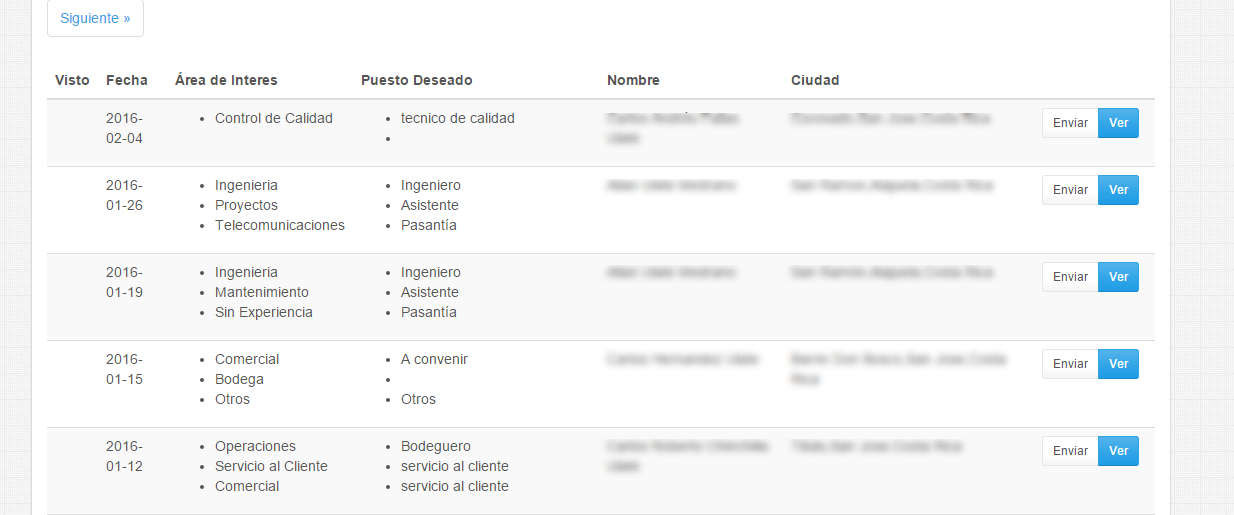Send the 2016-01-19 application via Enviar

tap(1070, 277)
